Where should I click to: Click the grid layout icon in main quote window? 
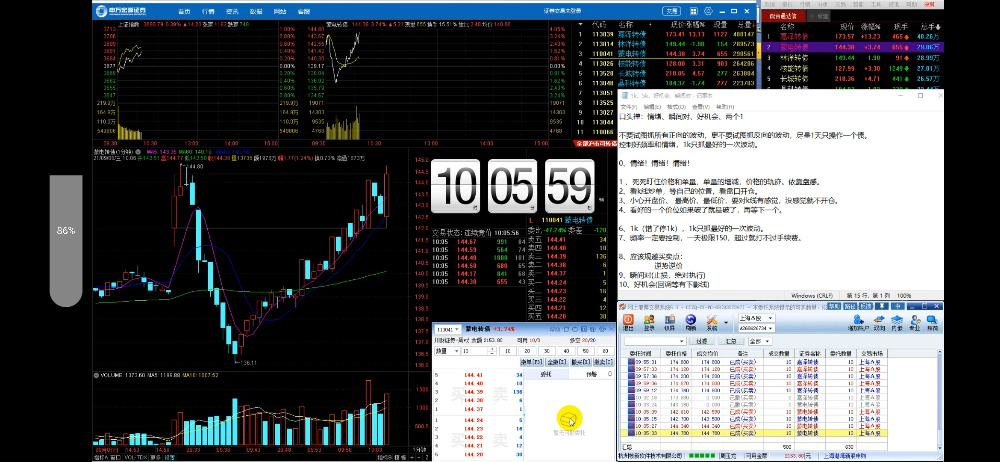[694, 11]
